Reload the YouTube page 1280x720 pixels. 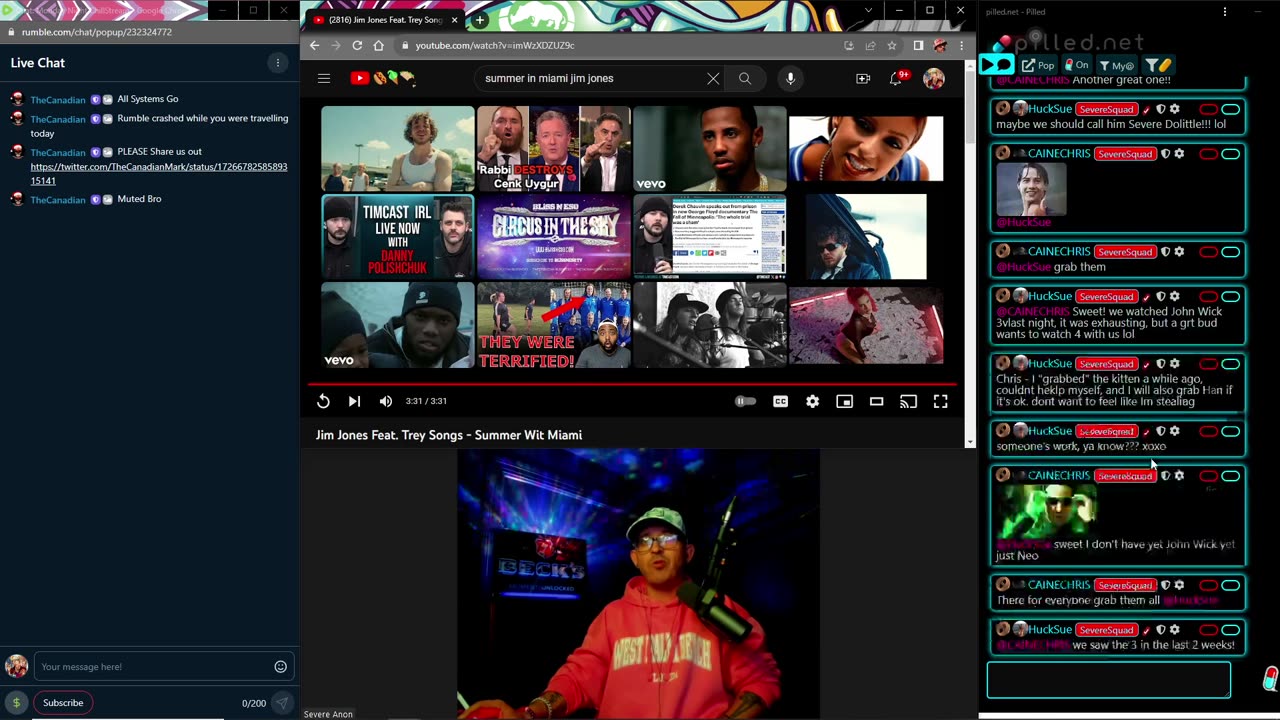click(x=357, y=45)
